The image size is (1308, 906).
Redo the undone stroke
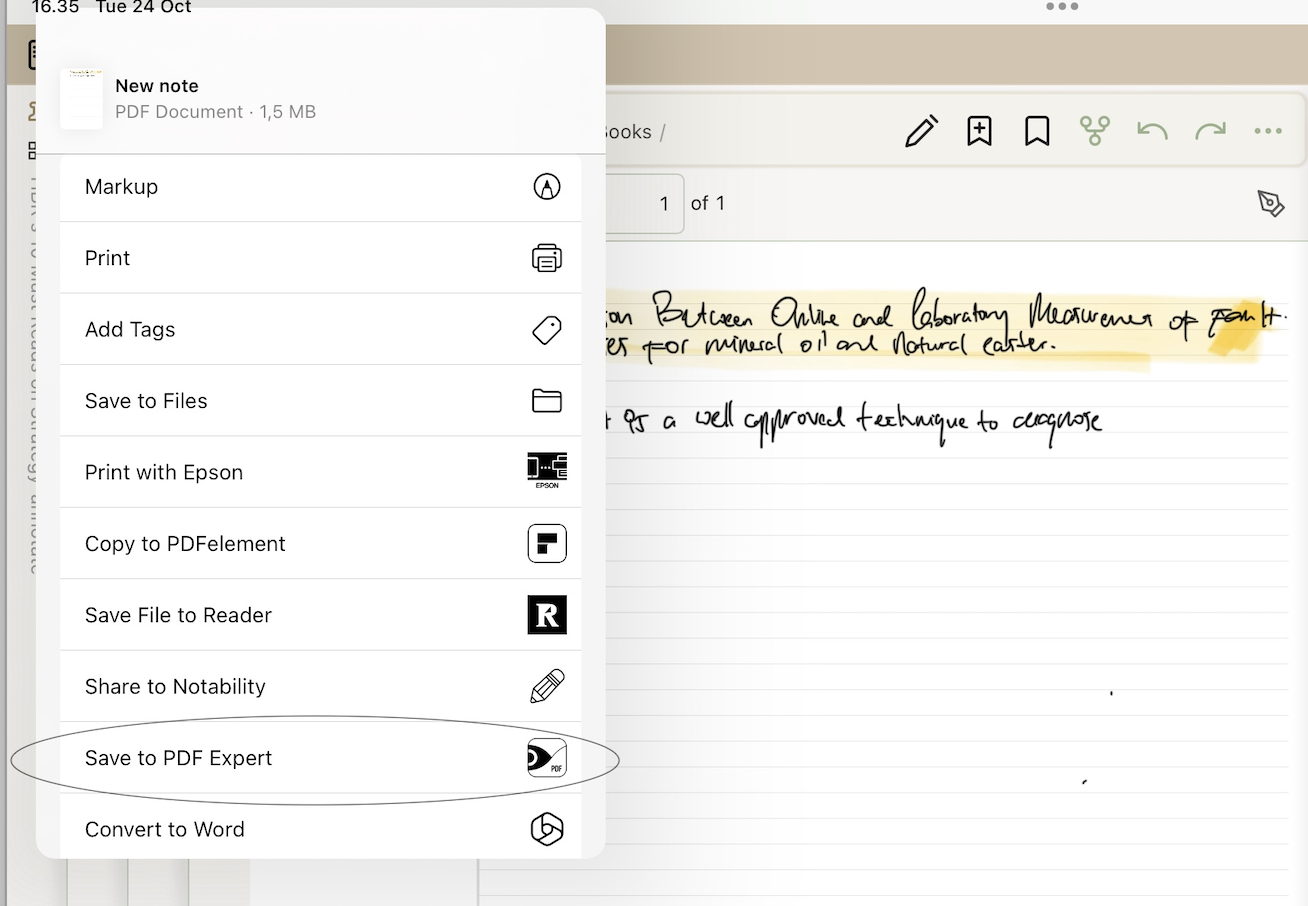(1210, 130)
